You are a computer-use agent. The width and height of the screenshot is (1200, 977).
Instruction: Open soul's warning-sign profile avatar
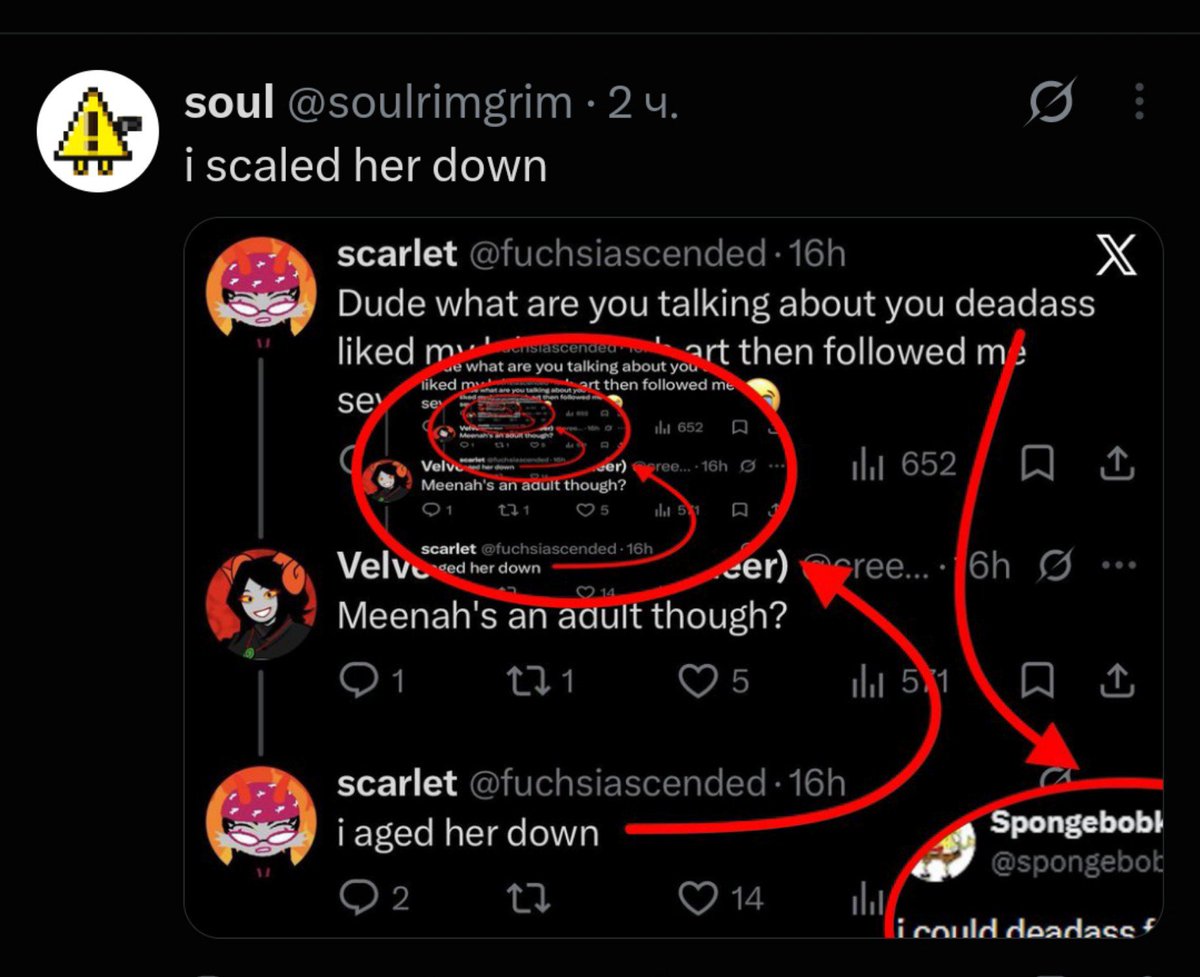[x=98, y=131]
